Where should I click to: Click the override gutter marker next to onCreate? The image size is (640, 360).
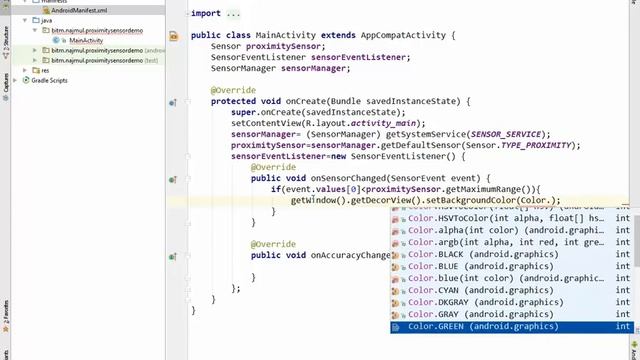point(173,102)
